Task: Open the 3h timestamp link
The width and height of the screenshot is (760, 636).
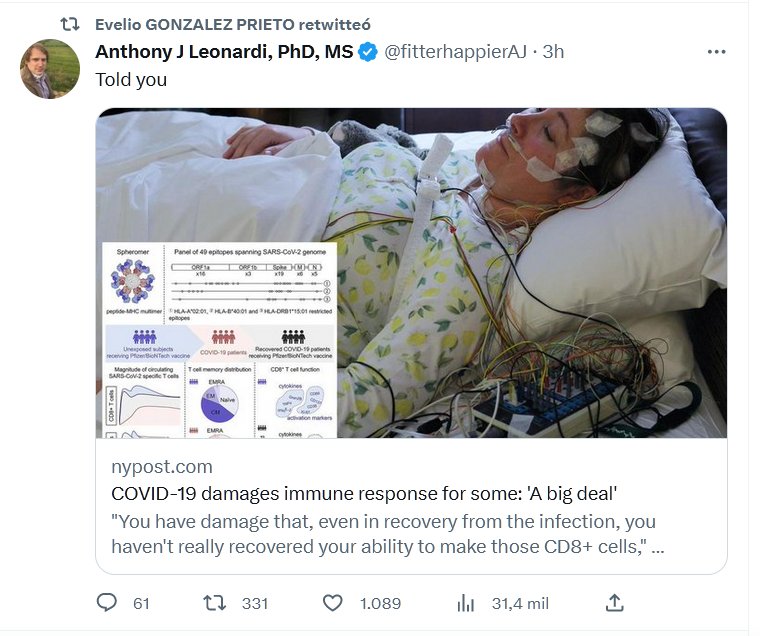Action: pyautogui.click(x=553, y=52)
